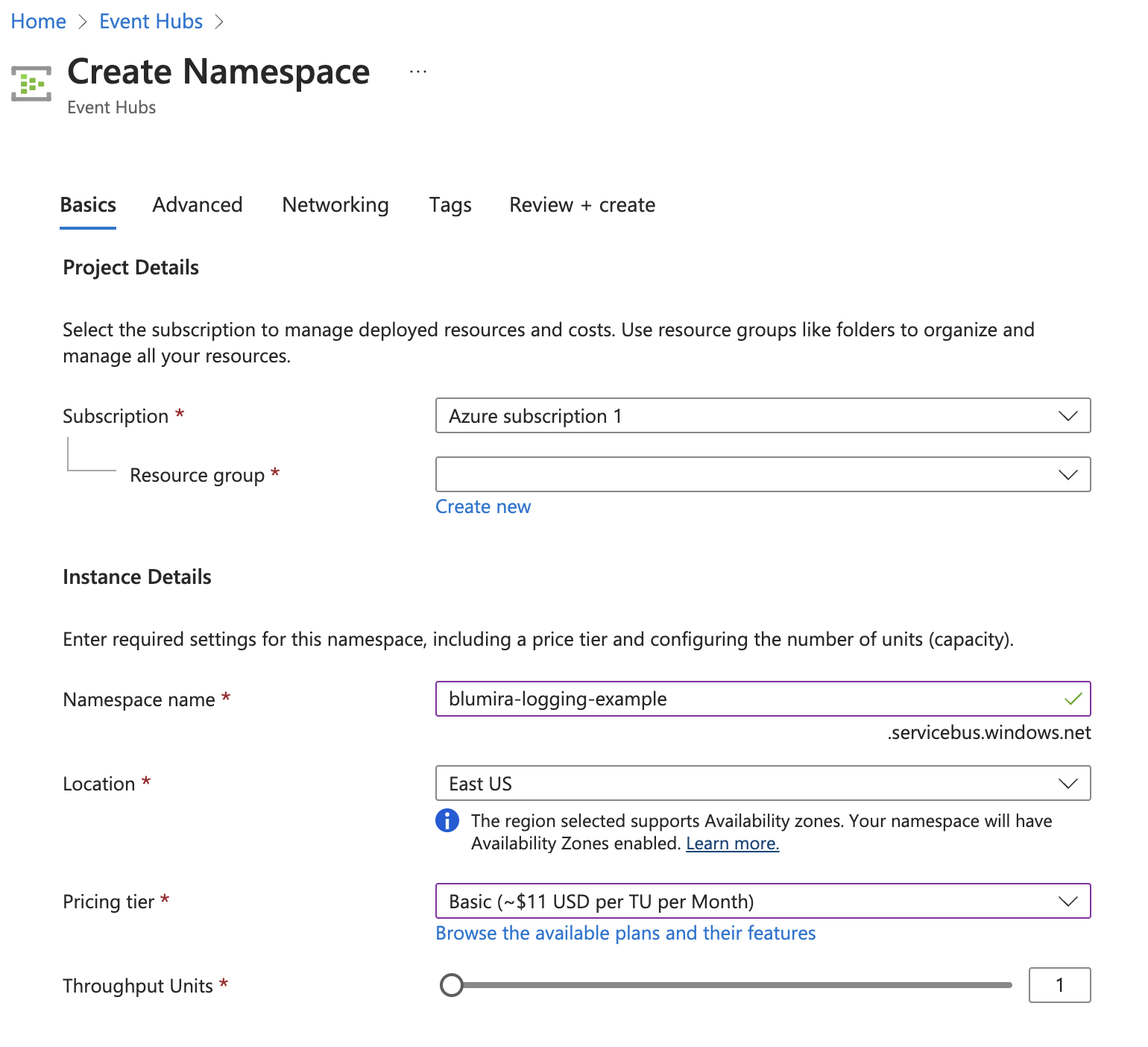Open the Location dropdown showing East US

point(763,783)
